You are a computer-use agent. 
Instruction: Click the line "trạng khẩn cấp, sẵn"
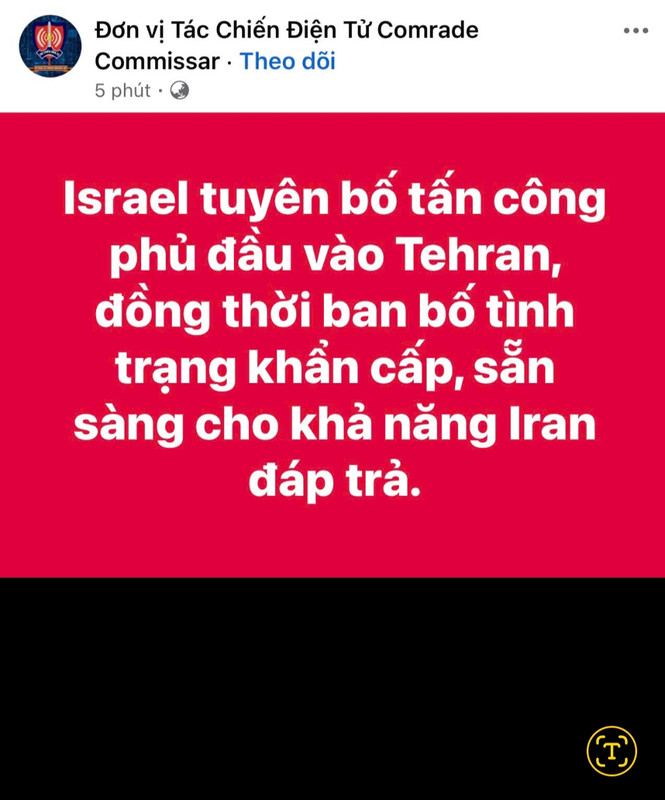coord(334,368)
